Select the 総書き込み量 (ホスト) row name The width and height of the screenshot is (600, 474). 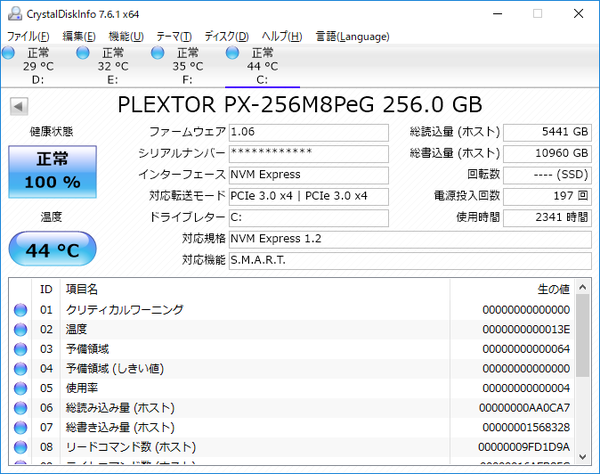[x=120, y=427]
